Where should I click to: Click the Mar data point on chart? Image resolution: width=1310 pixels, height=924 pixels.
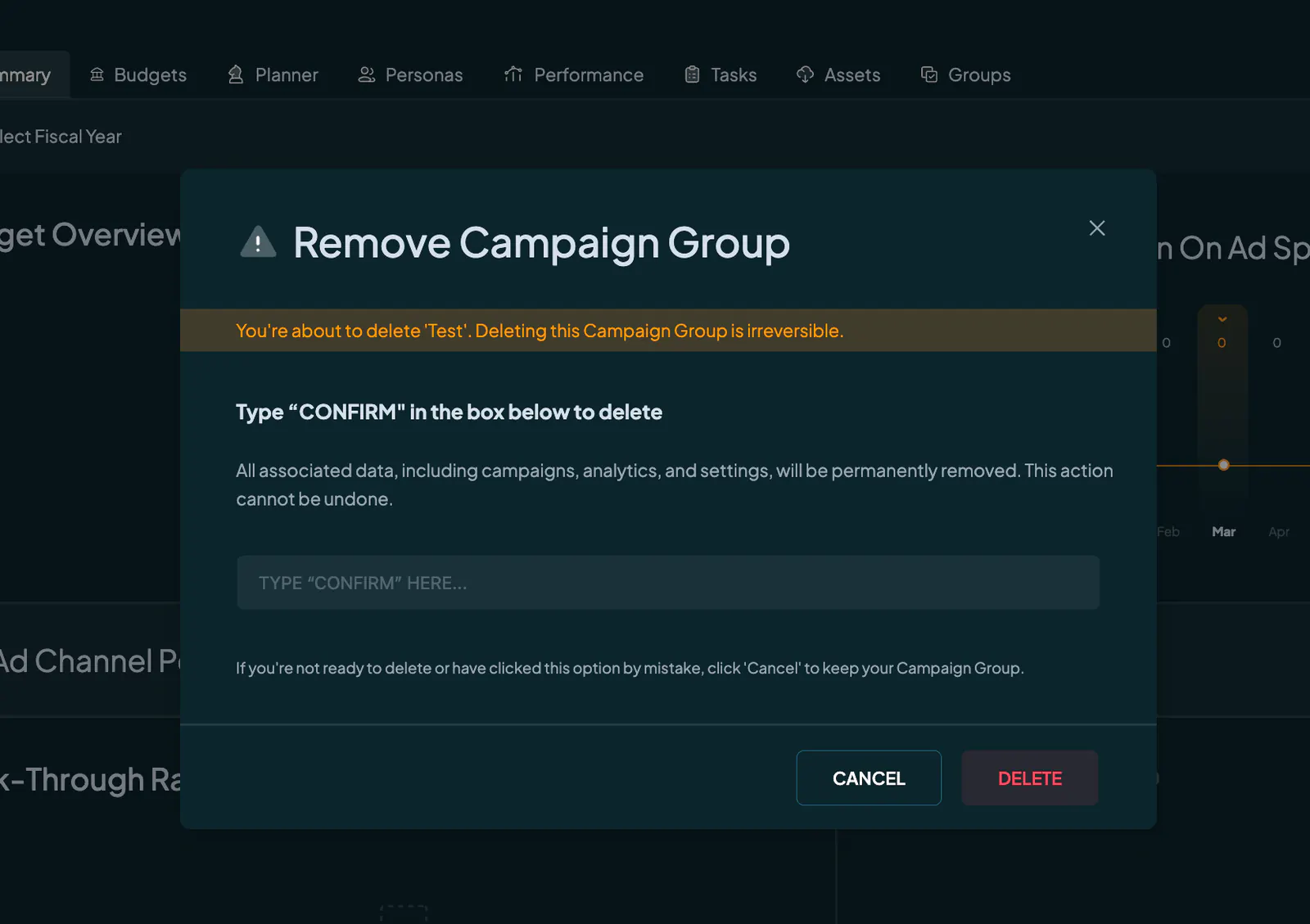click(1224, 465)
